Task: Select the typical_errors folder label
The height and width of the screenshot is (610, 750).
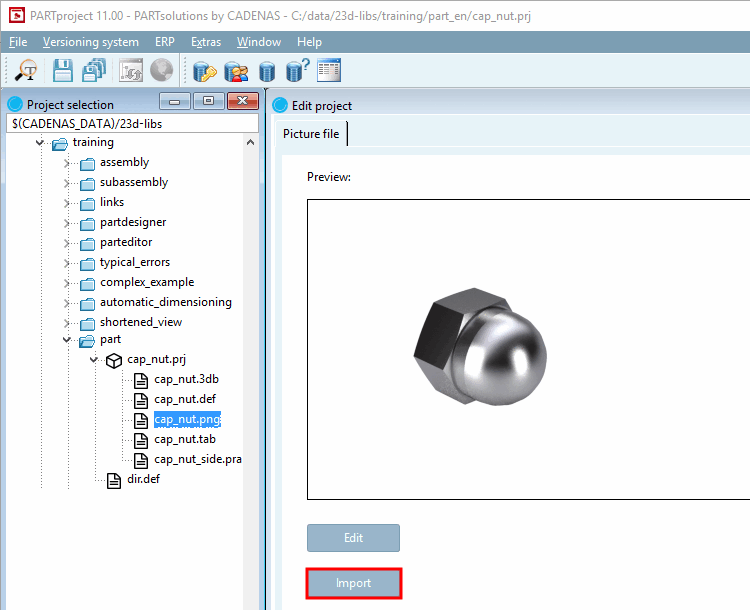Action: [x=135, y=262]
